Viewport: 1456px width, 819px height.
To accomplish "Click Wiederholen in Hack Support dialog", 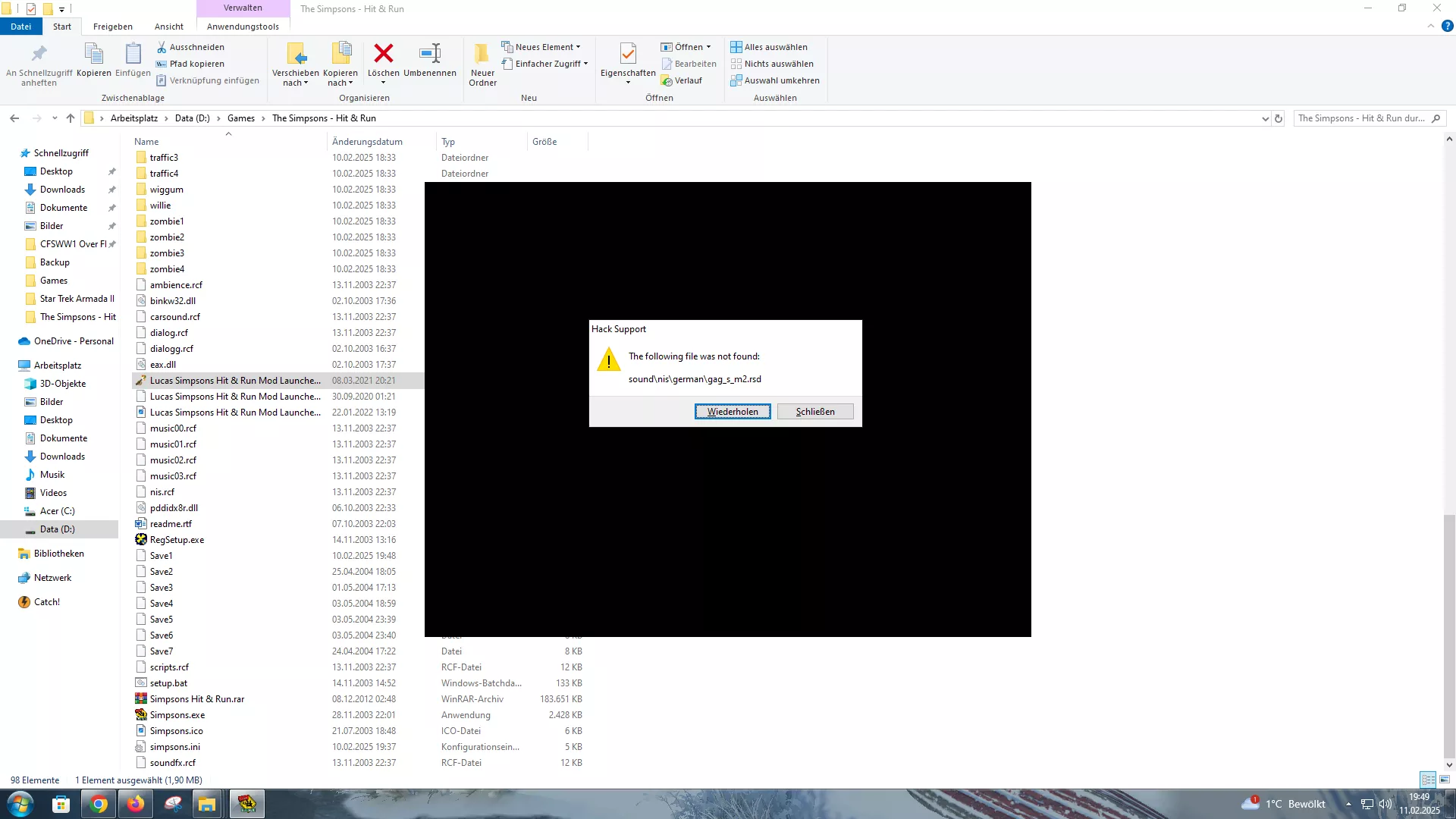I will click(733, 412).
